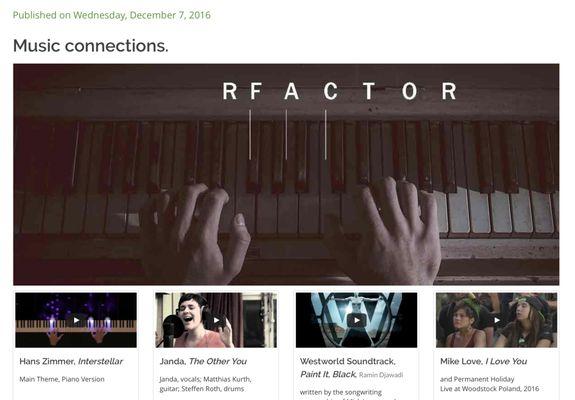575x400 pixels.
Task: Play Janda's The Other You video
Action: [216, 320]
